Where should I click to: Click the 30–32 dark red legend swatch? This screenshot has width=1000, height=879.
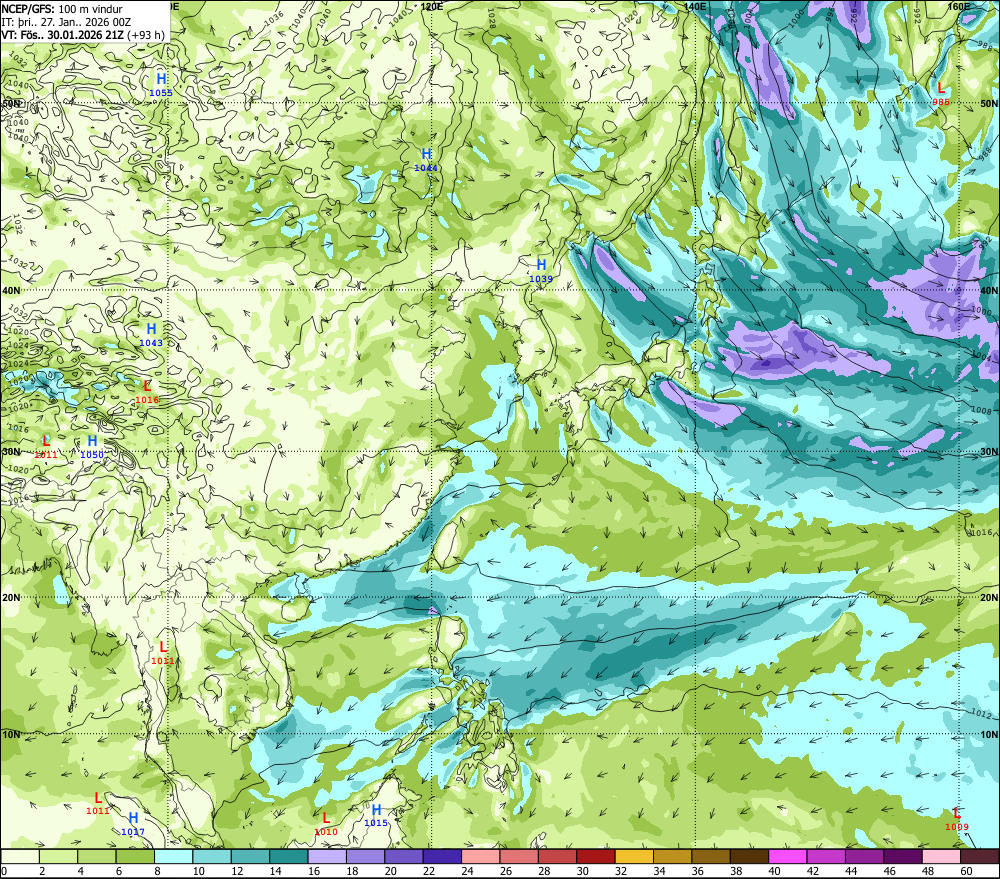point(596,856)
